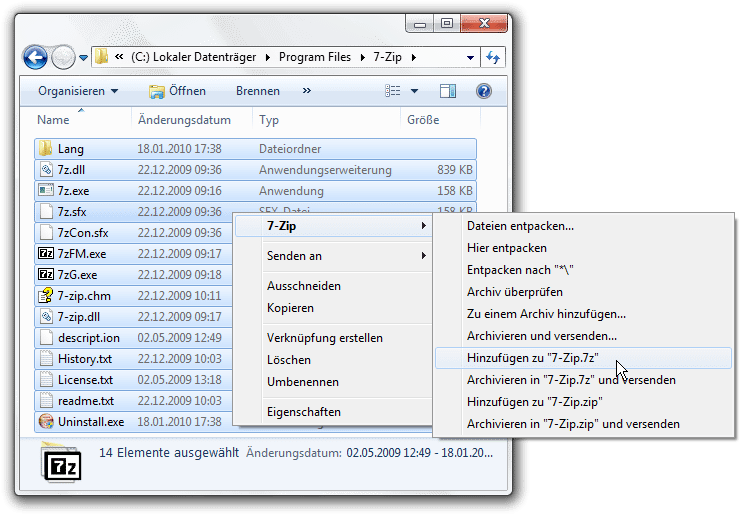Click the Forward navigation arrow button
Viewport: 740px width, 514px height.
click(x=63, y=58)
